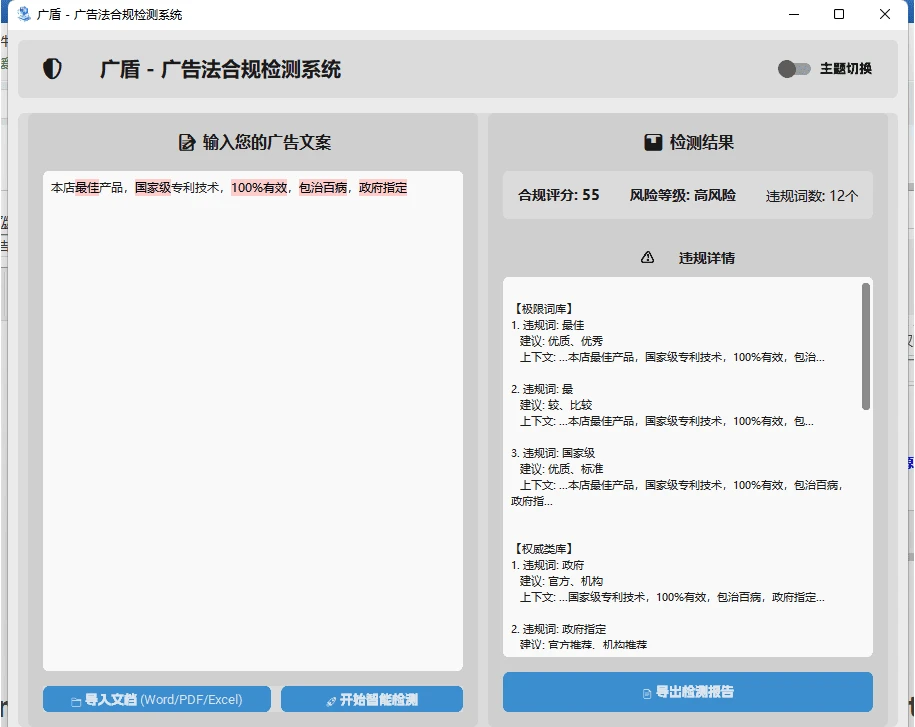915x727 pixels.
Task: Click the result panel icon beside 检测结果
Action: pos(653,141)
